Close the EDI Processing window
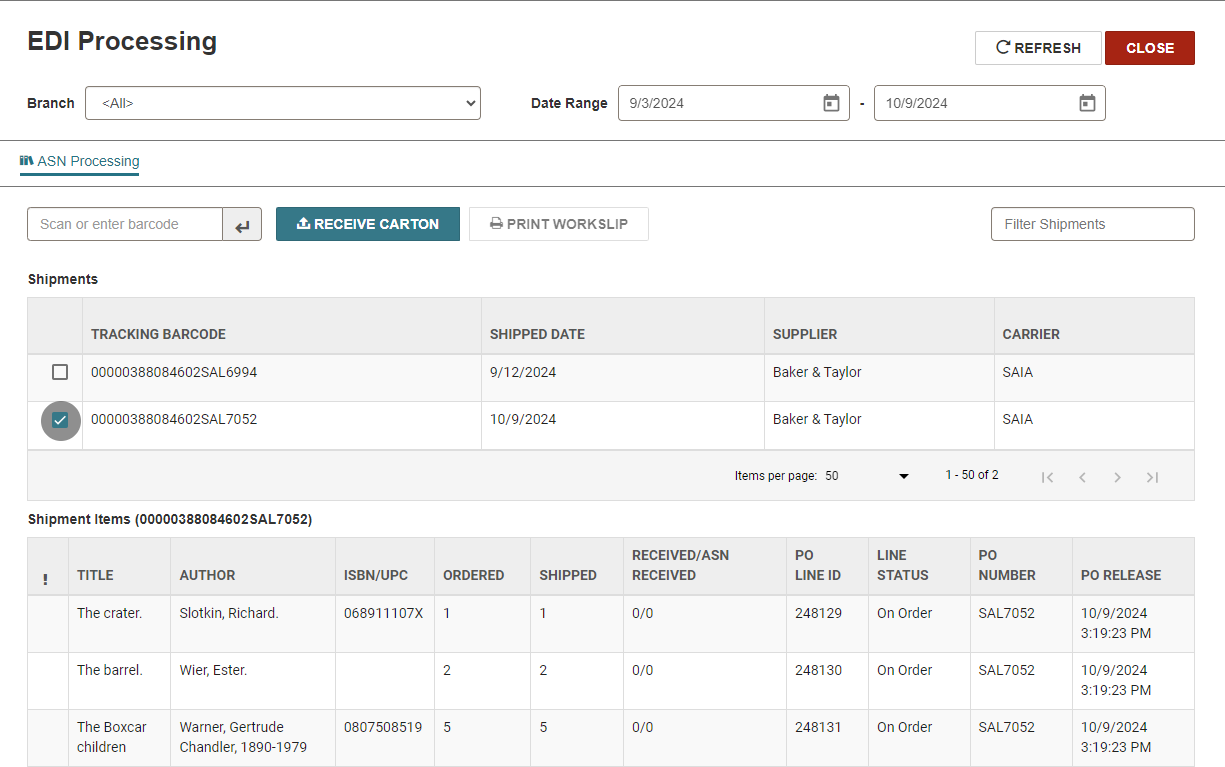1225x767 pixels. coord(1150,48)
